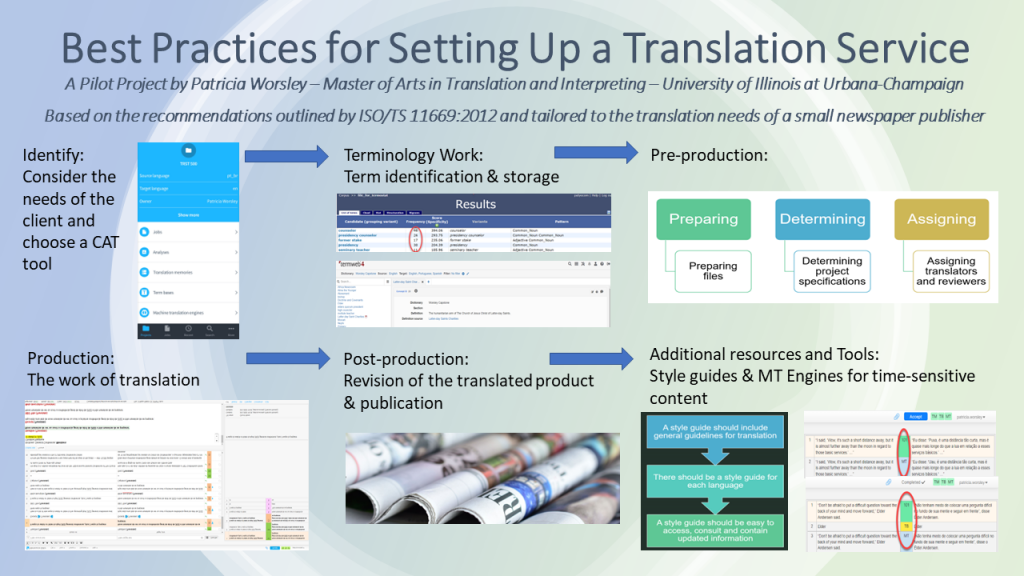This screenshot has height=576, width=1024.
Task: Click the Results heading in the term extraction screenshot
Action: click(x=475, y=204)
